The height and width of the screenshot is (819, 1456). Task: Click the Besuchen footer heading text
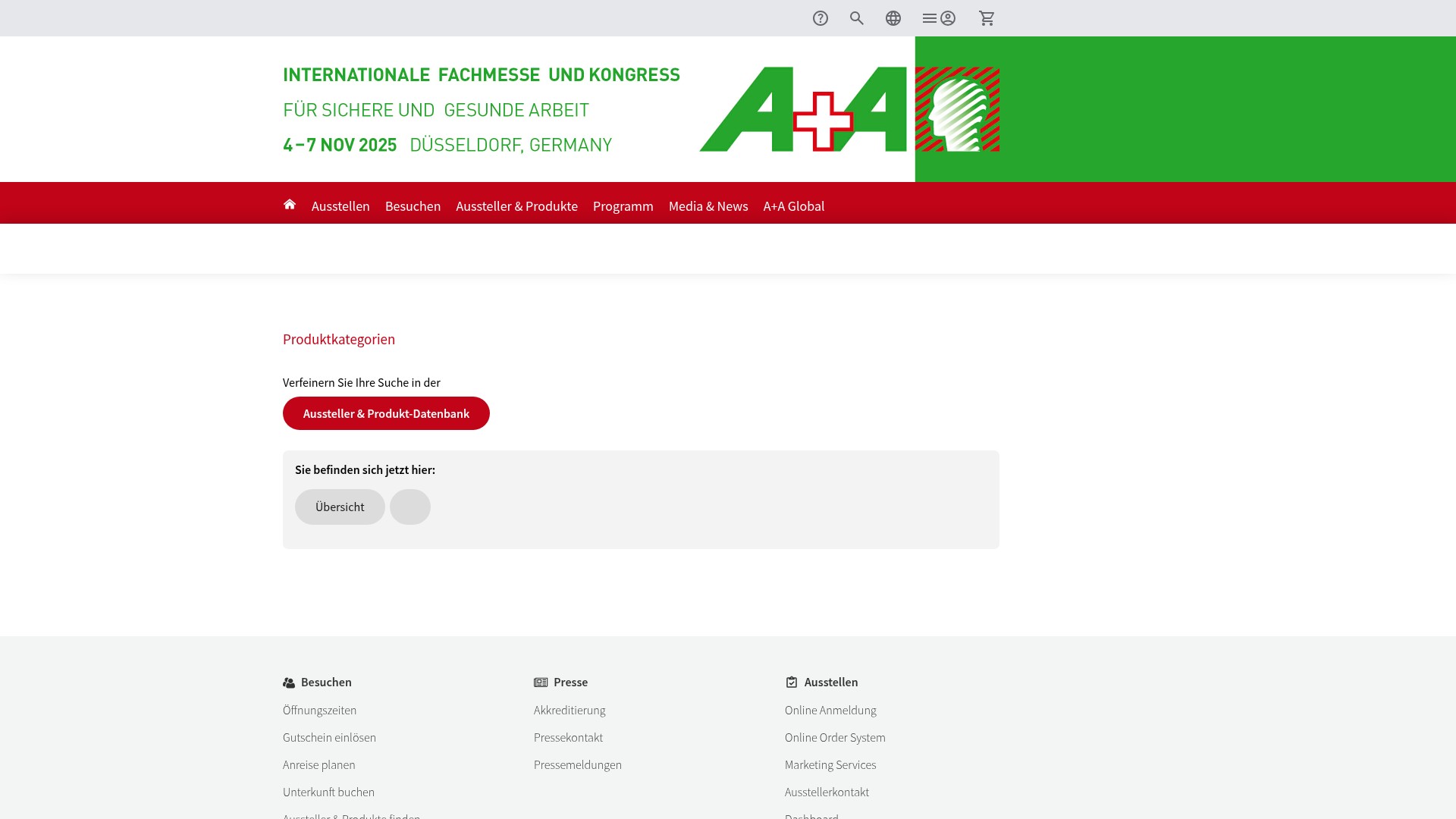[326, 682]
